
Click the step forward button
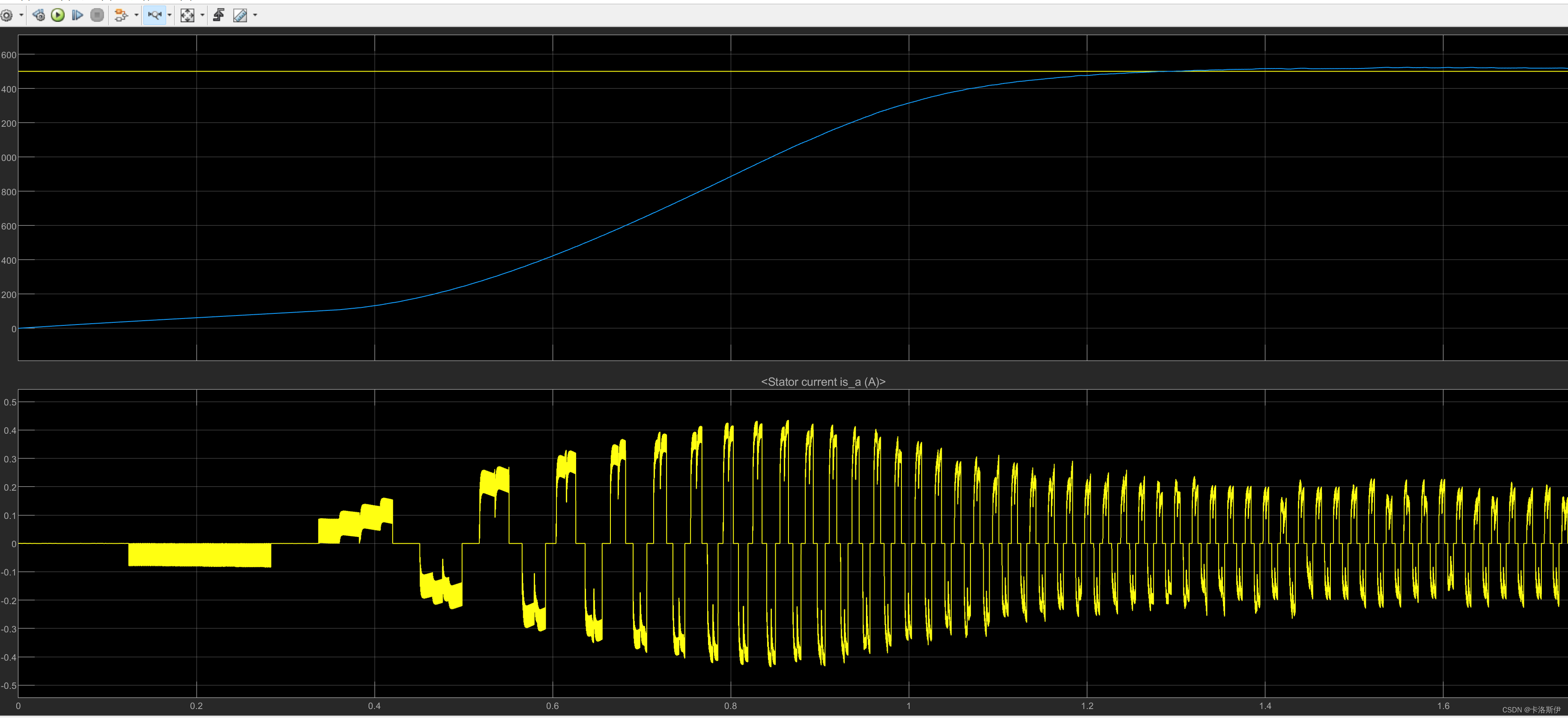pyautogui.click(x=77, y=15)
